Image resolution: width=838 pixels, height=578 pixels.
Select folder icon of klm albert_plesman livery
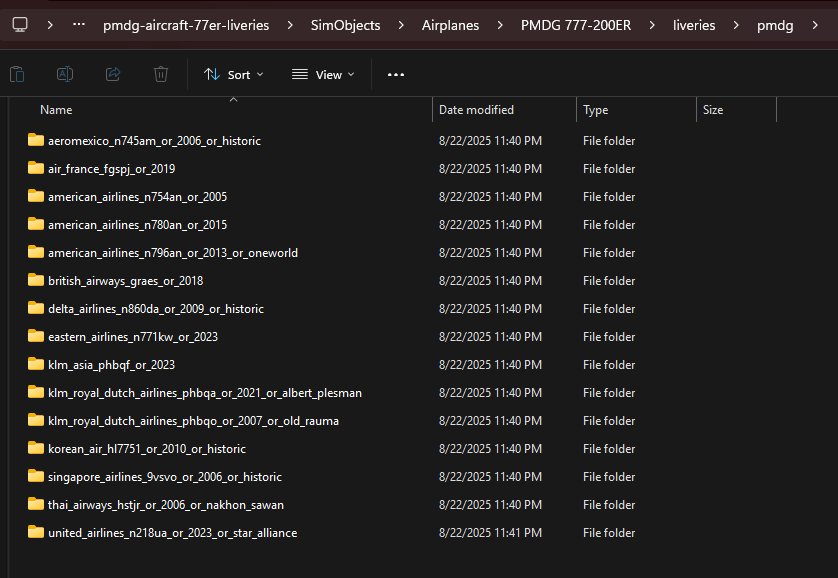pos(36,392)
